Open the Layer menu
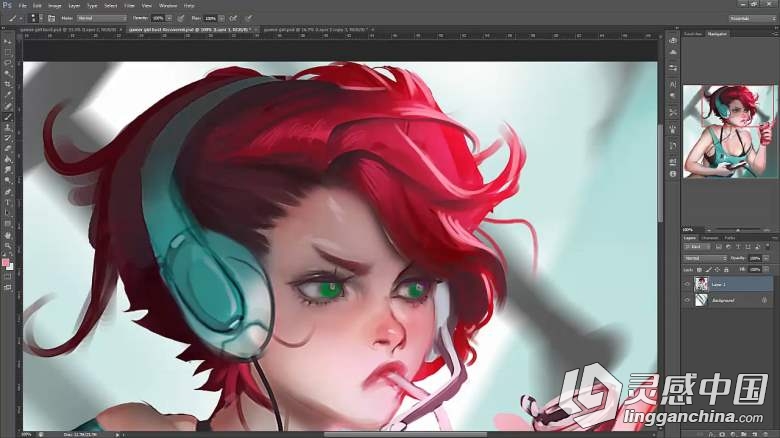 (x=74, y=5)
